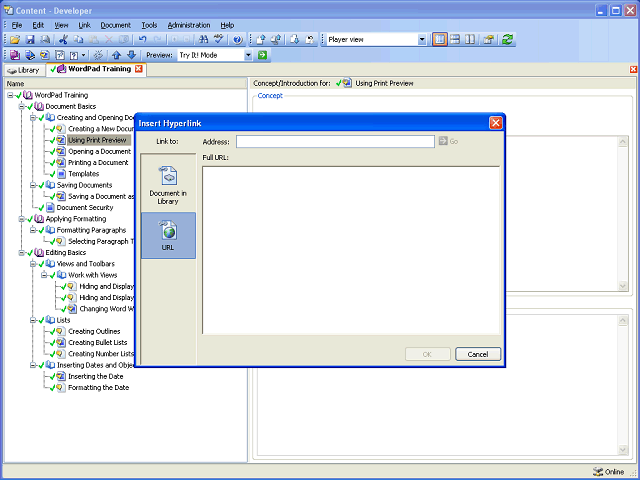Click the Properties toolbar icon
This screenshot has height=480, width=640.
coord(489,40)
